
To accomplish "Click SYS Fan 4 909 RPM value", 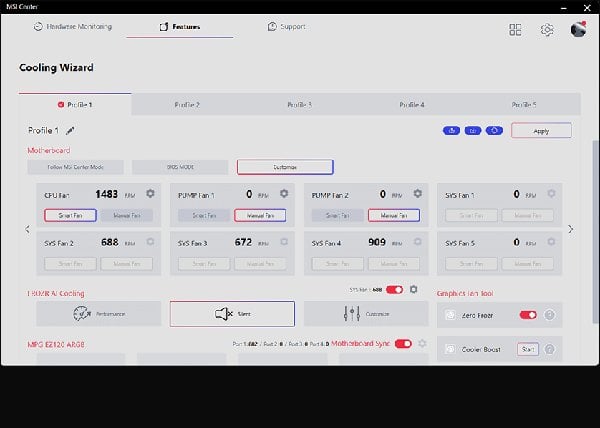I will pos(377,242).
